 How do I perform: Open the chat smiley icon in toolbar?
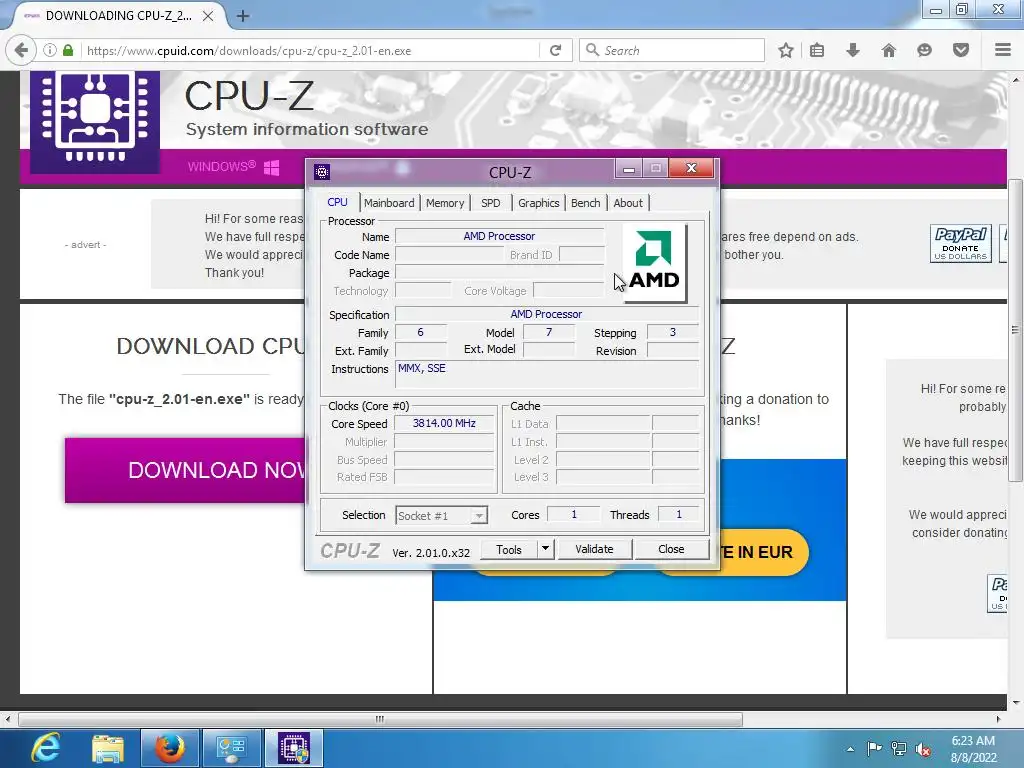pyautogui.click(x=924, y=50)
